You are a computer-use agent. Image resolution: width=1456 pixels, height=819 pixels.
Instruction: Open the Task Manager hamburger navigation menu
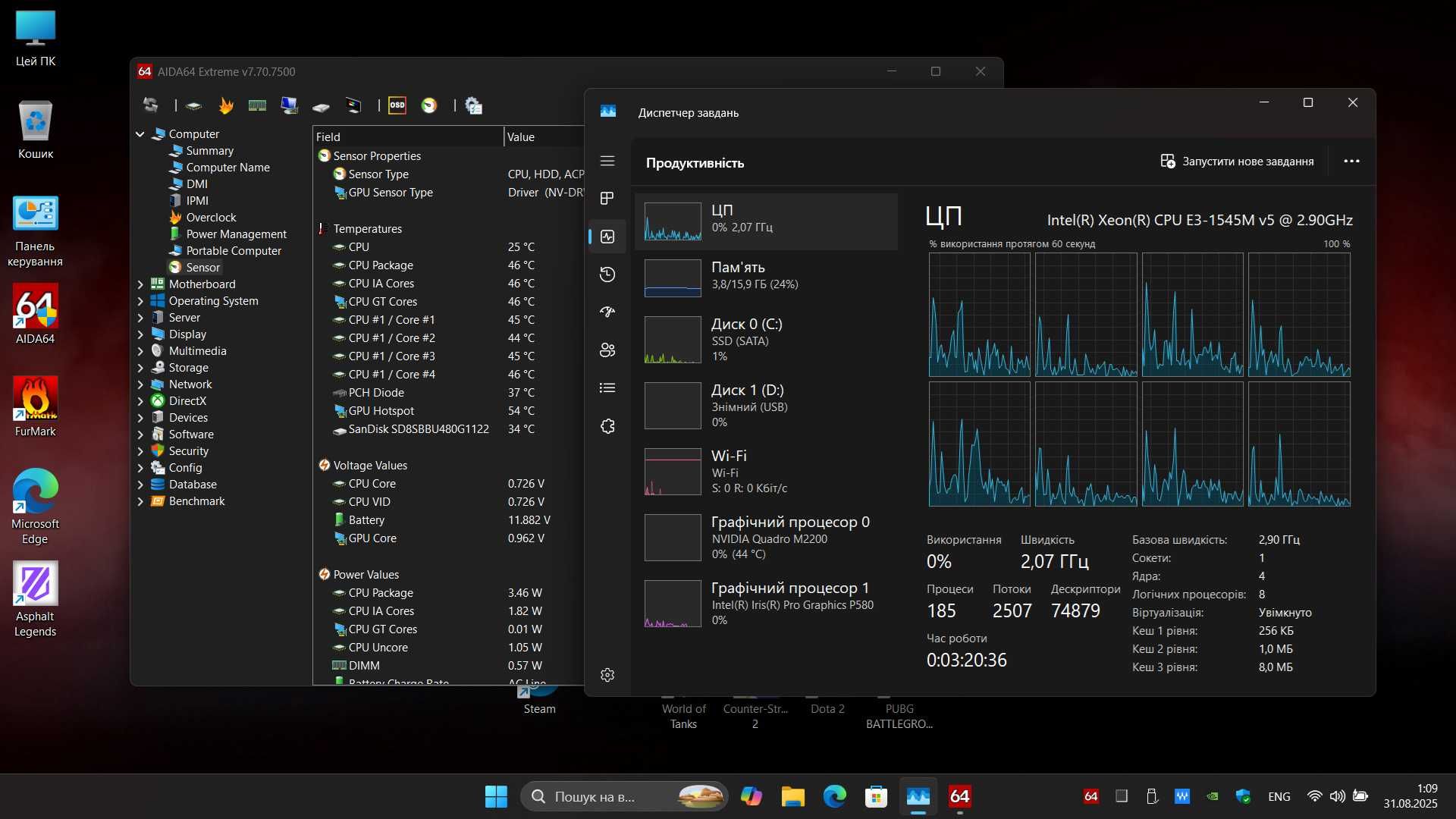pos(607,161)
